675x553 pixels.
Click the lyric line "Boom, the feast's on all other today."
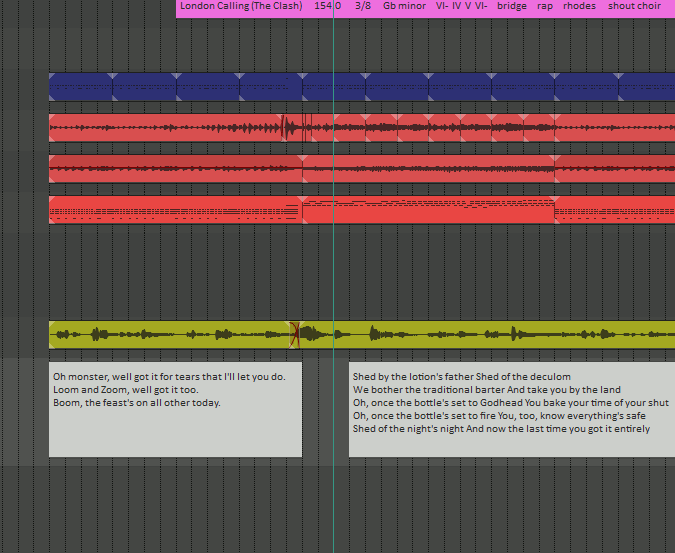point(136,403)
